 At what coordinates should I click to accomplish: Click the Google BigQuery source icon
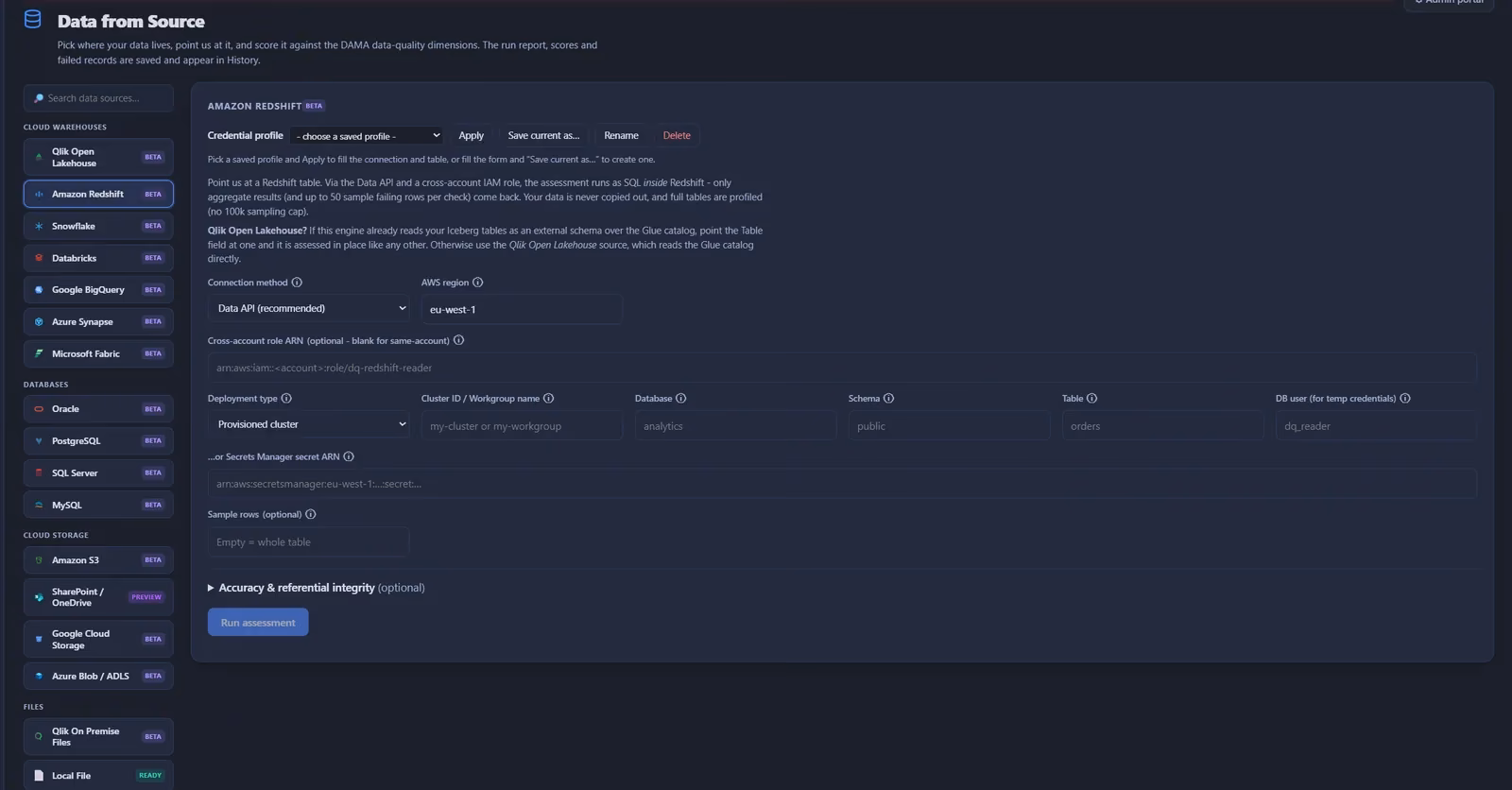39,290
